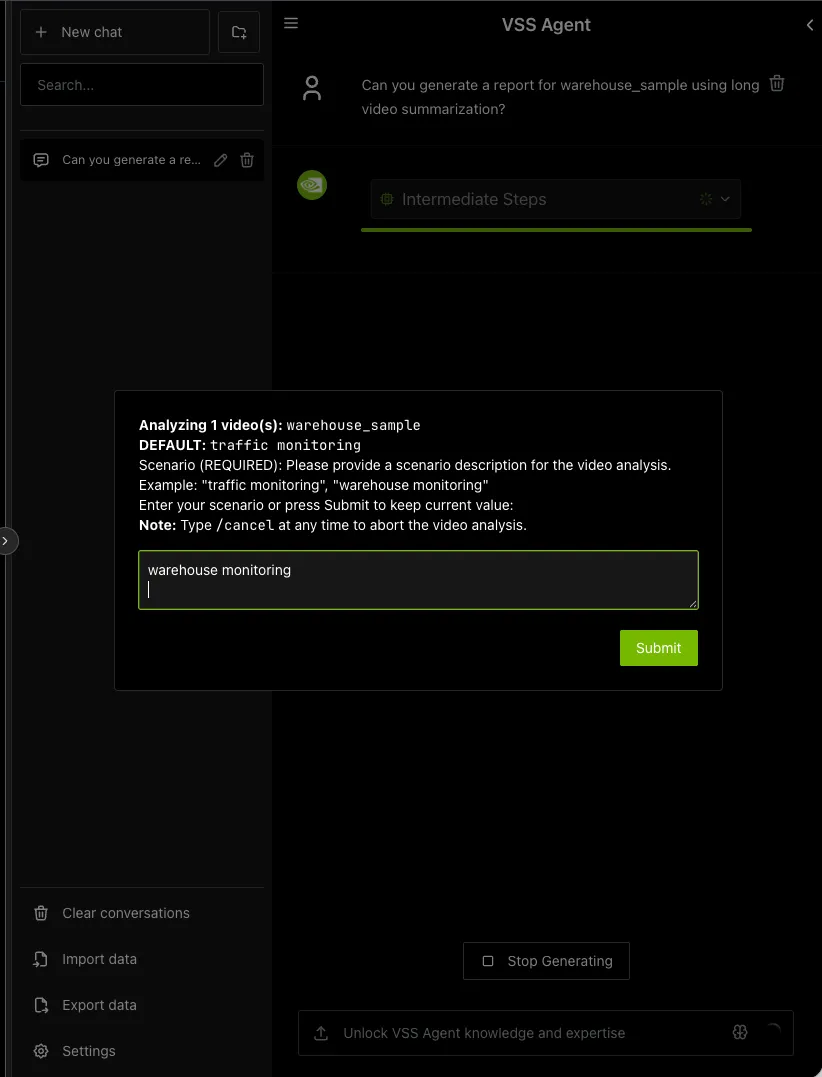Viewport: 822px width, 1077px height.
Task: Click the plus icon in New chat
Action: coord(41,32)
